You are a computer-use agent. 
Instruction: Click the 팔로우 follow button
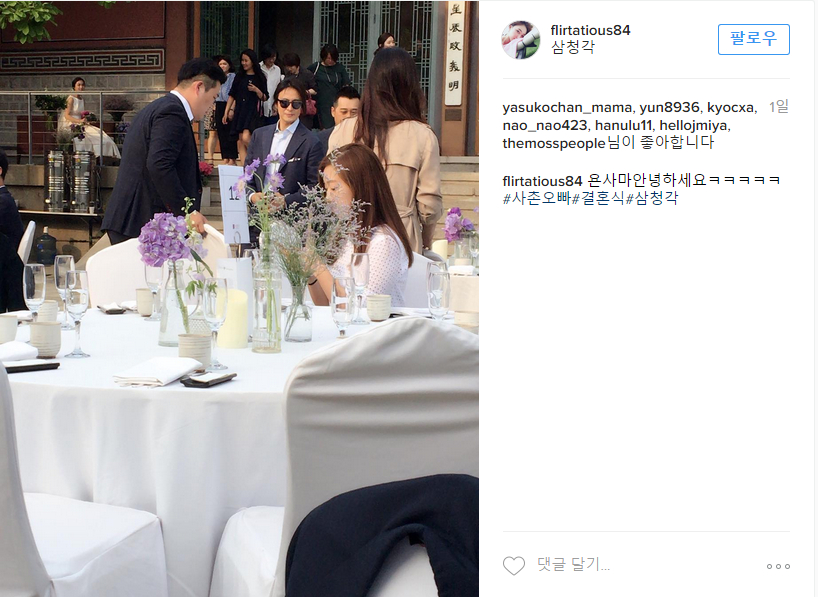click(753, 39)
